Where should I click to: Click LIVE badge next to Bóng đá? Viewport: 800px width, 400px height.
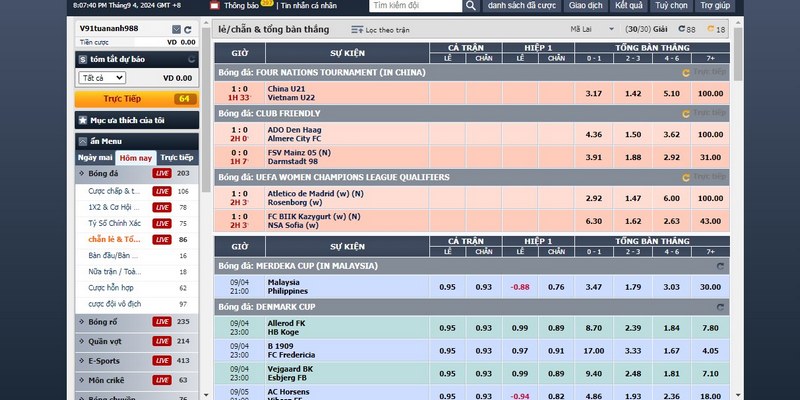click(x=162, y=173)
